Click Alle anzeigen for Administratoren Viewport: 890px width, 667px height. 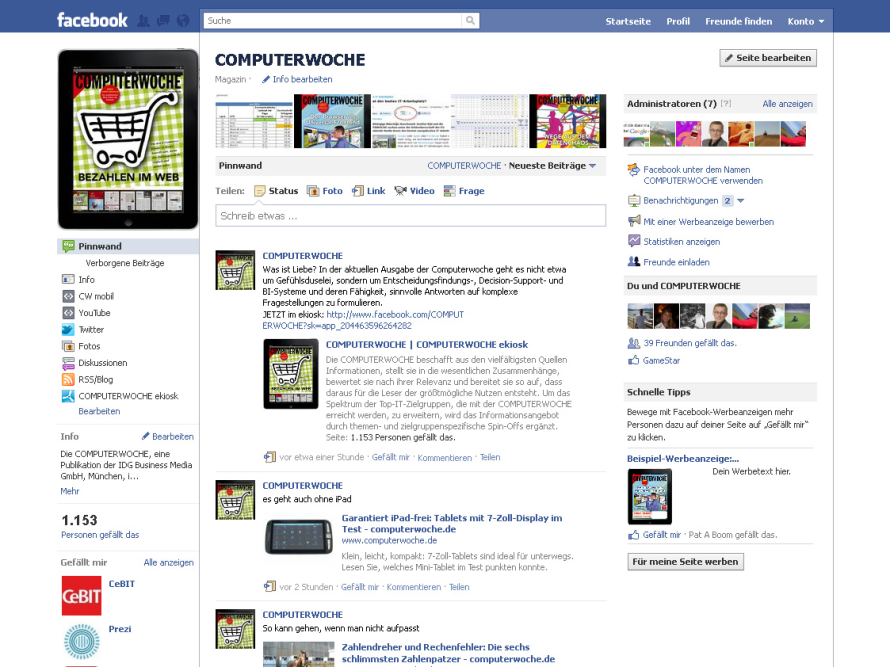pyautogui.click(x=787, y=104)
